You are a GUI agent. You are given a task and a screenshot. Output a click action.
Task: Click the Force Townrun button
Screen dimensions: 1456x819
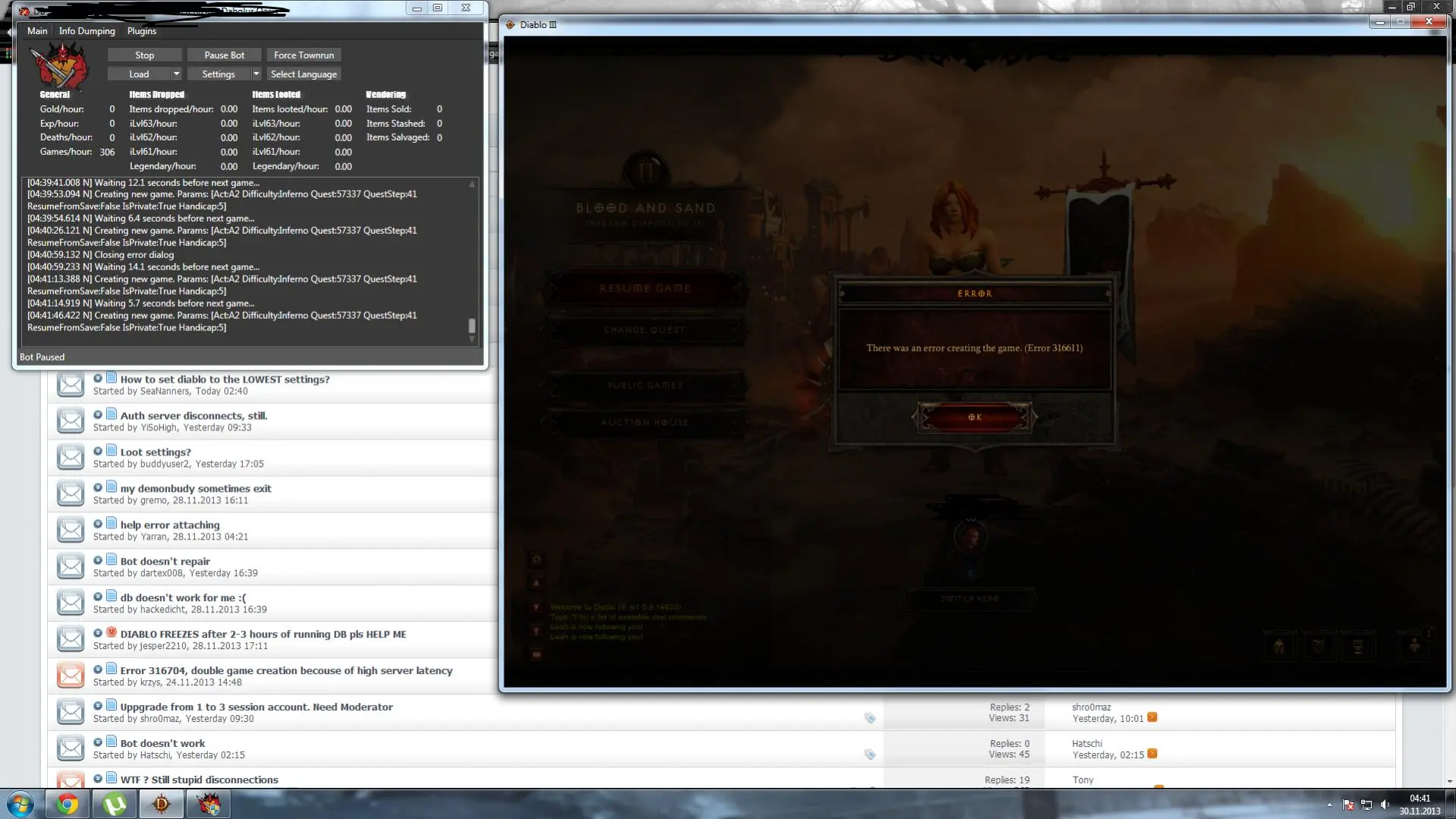point(303,55)
